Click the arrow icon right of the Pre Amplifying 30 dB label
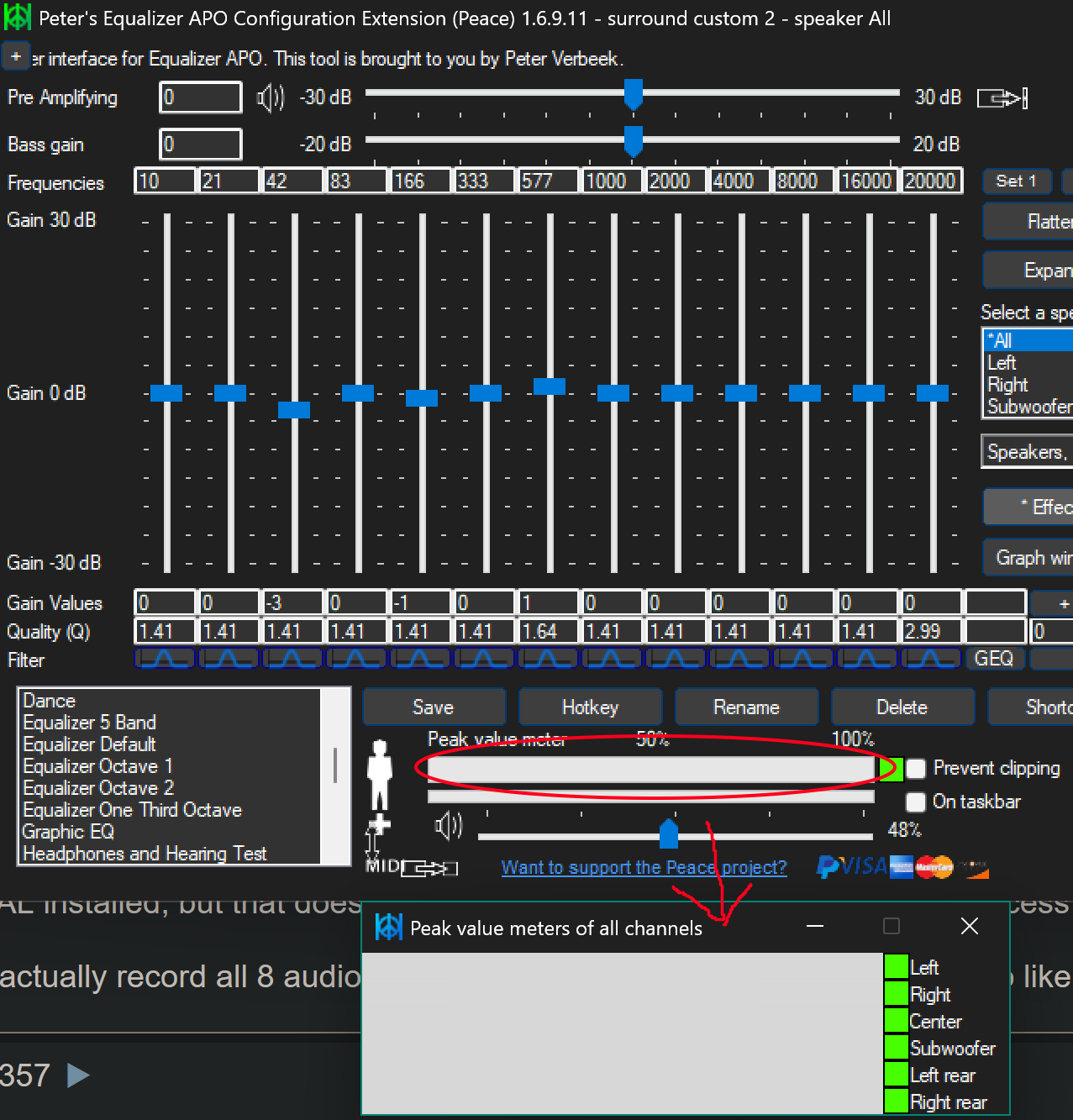Image resolution: width=1073 pixels, height=1120 pixels. (x=1002, y=98)
